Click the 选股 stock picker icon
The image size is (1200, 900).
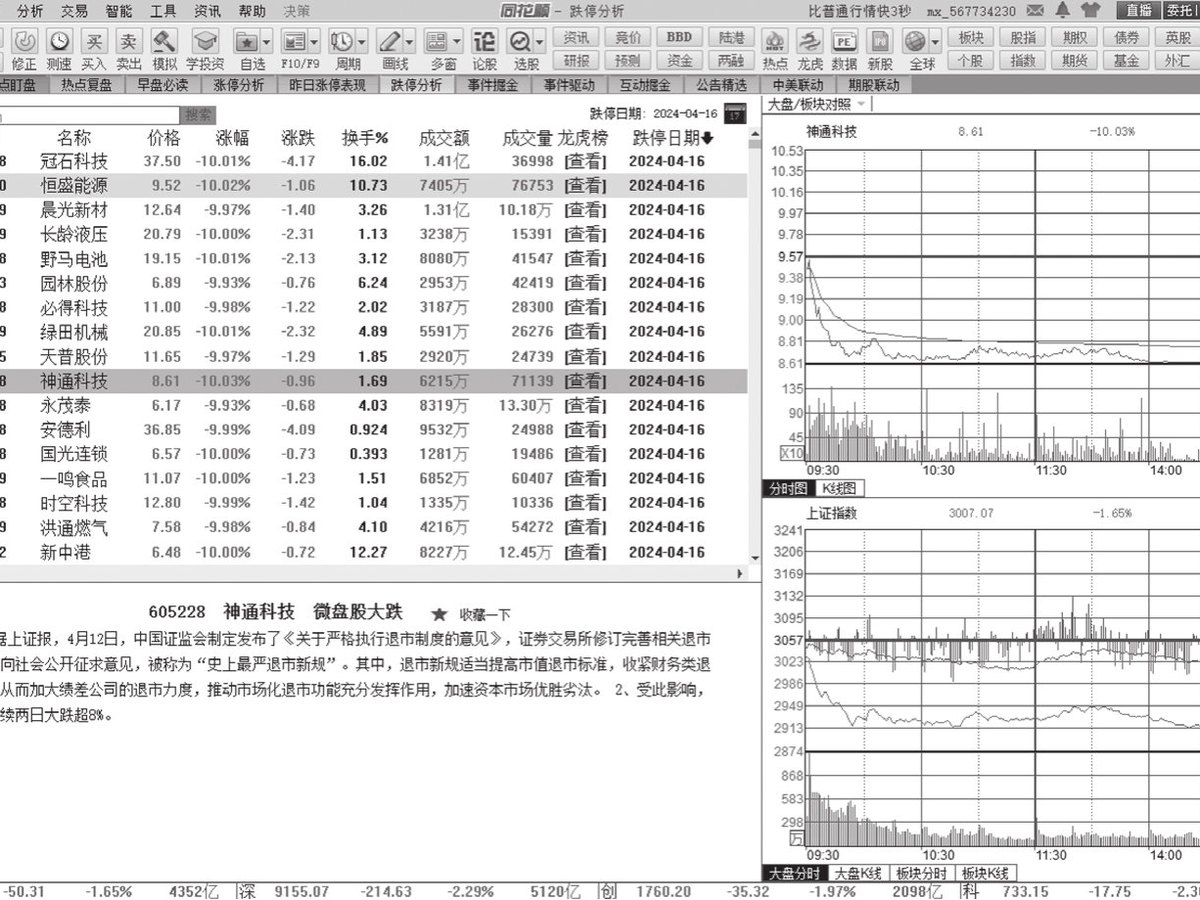(x=520, y=42)
